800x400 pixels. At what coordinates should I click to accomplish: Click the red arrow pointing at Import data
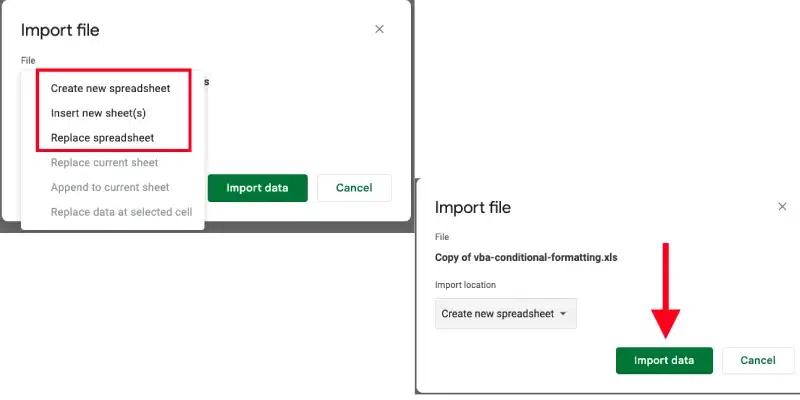pyautogui.click(x=665, y=290)
